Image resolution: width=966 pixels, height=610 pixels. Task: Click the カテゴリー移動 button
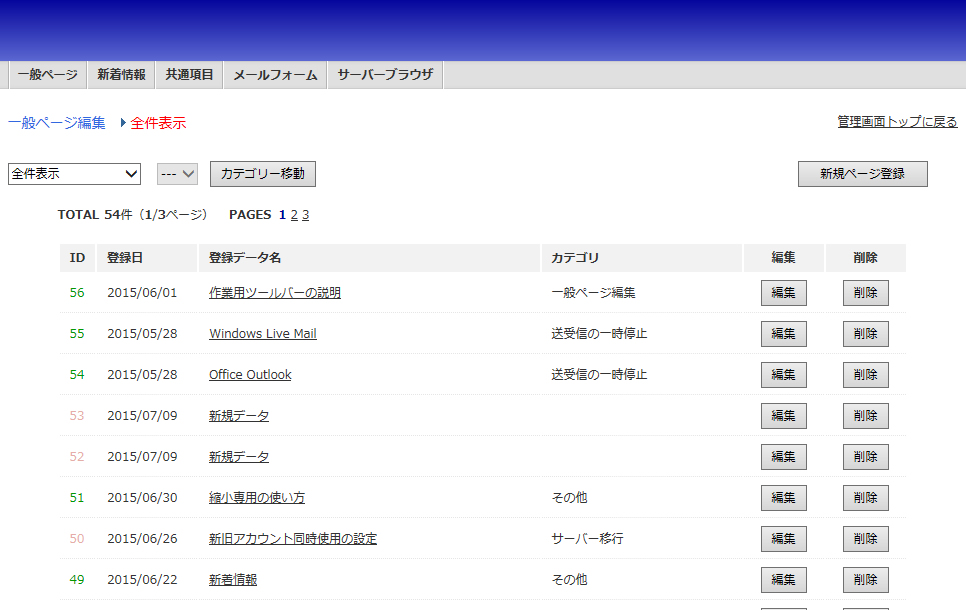click(262, 174)
